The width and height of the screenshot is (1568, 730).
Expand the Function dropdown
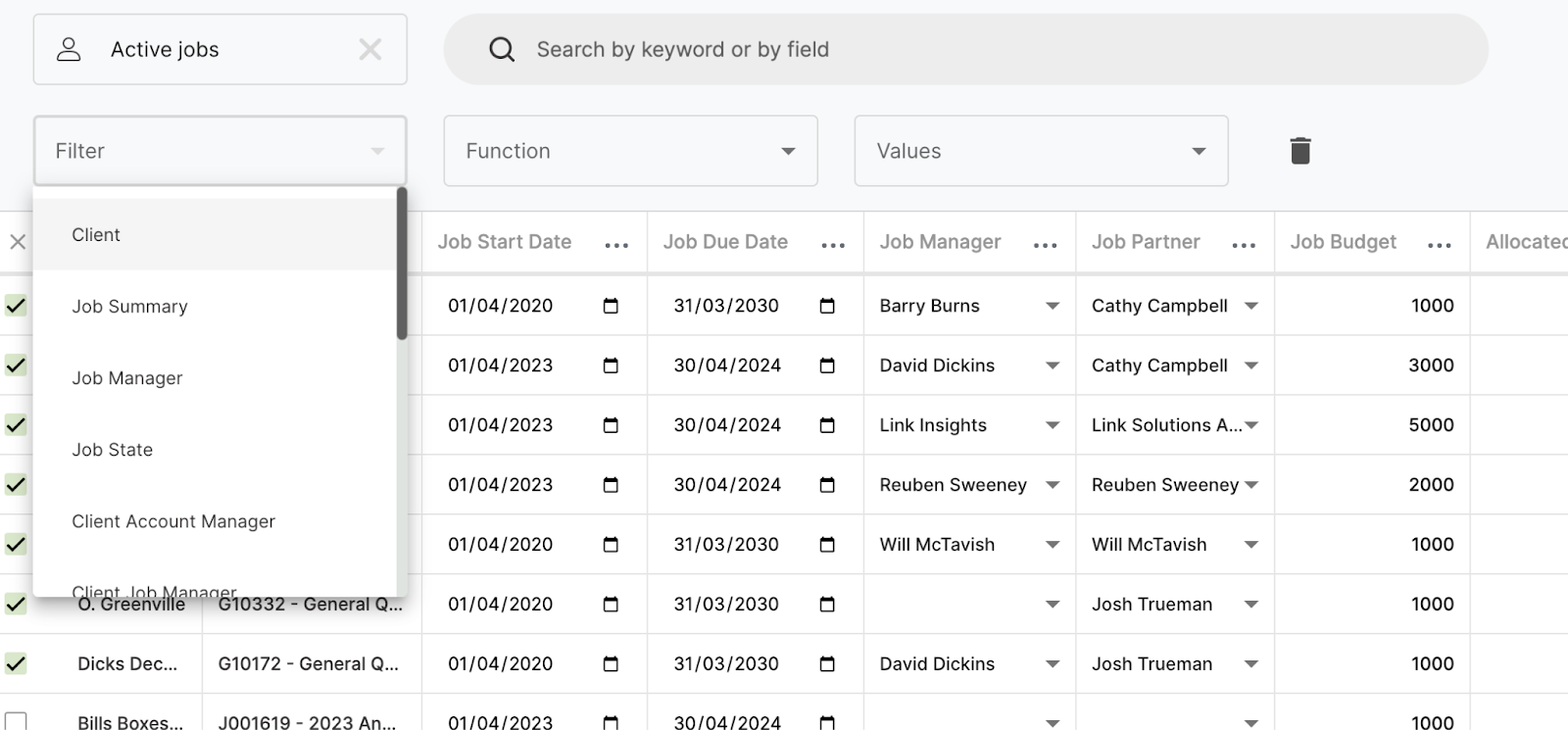pyautogui.click(x=630, y=151)
